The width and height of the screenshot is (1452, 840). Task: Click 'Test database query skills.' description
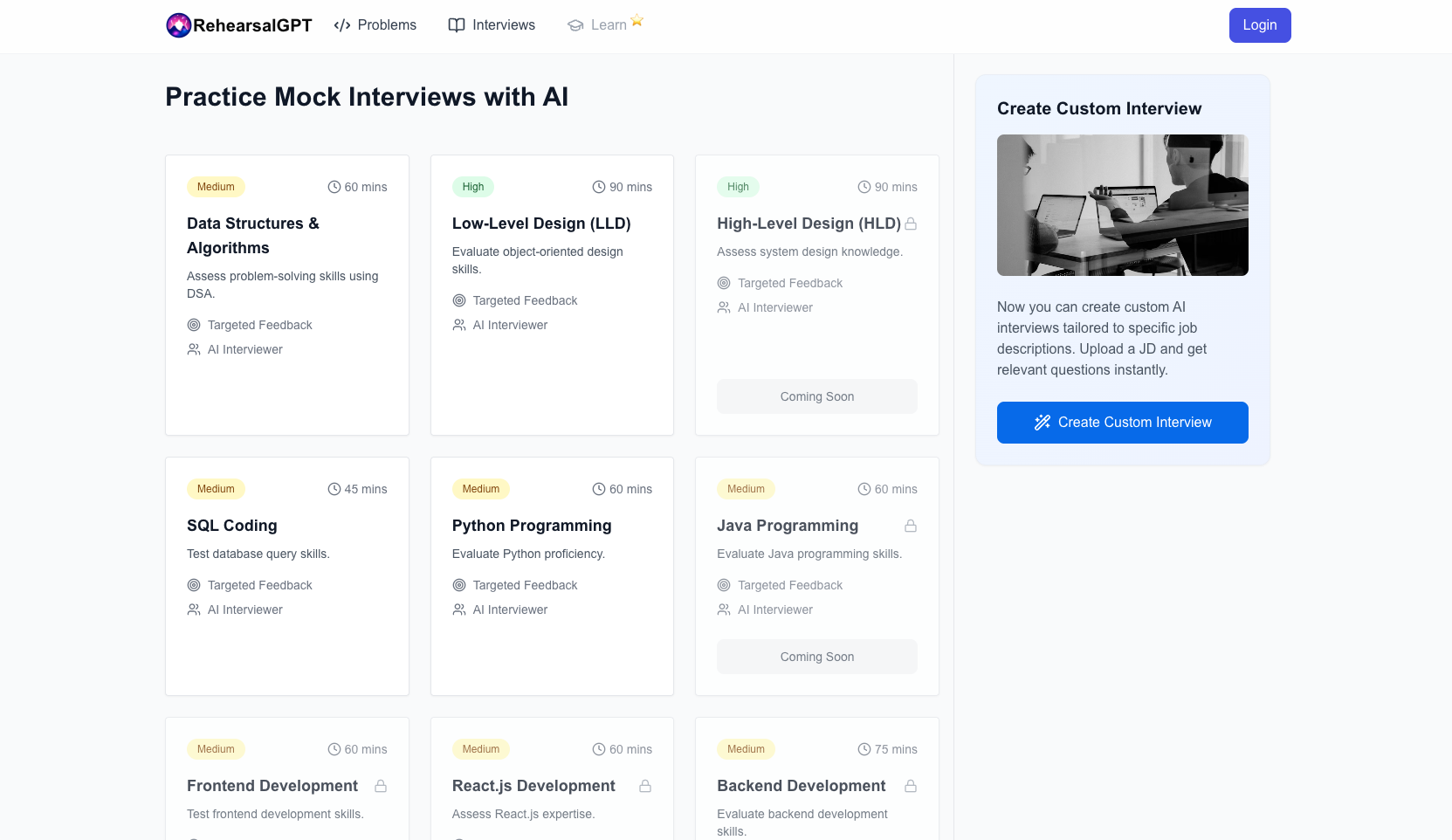[x=258, y=554]
